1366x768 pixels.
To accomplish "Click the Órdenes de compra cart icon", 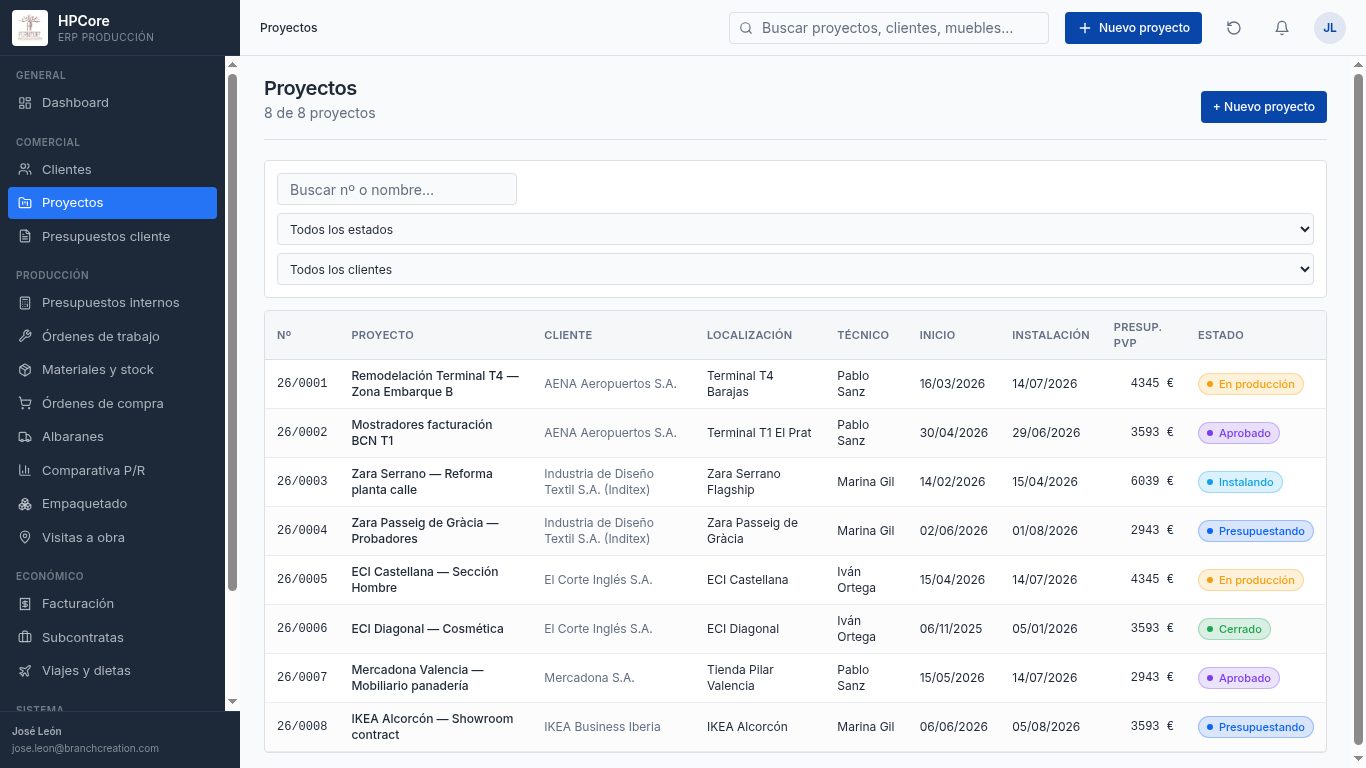I will point(25,404).
